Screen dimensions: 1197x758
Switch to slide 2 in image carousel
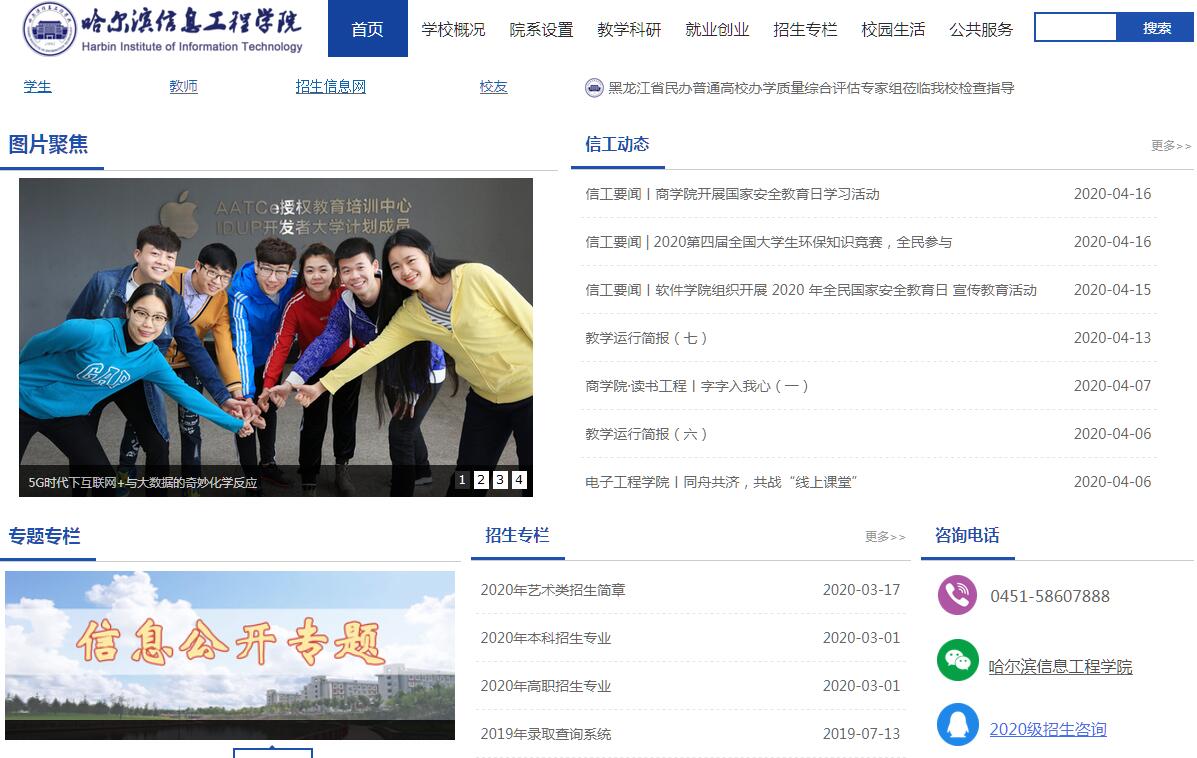pos(481,480)
